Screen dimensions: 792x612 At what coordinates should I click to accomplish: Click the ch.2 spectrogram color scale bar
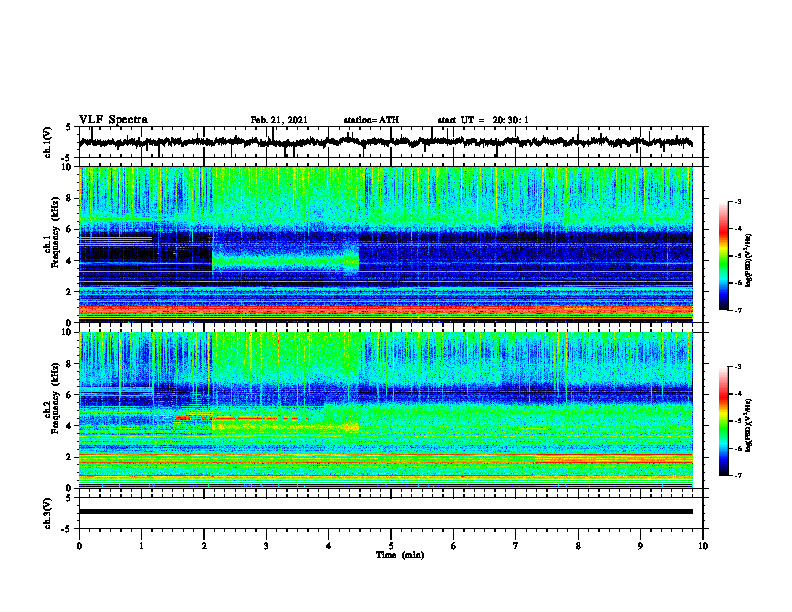[724, 421]
